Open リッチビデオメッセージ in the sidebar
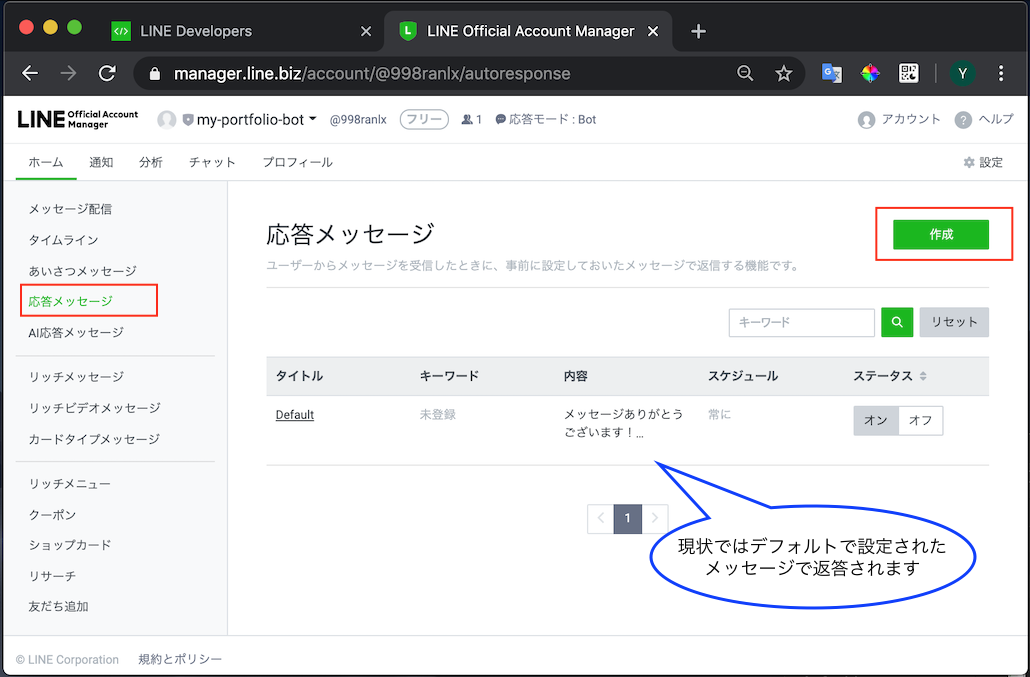 (x=95, y=408)
